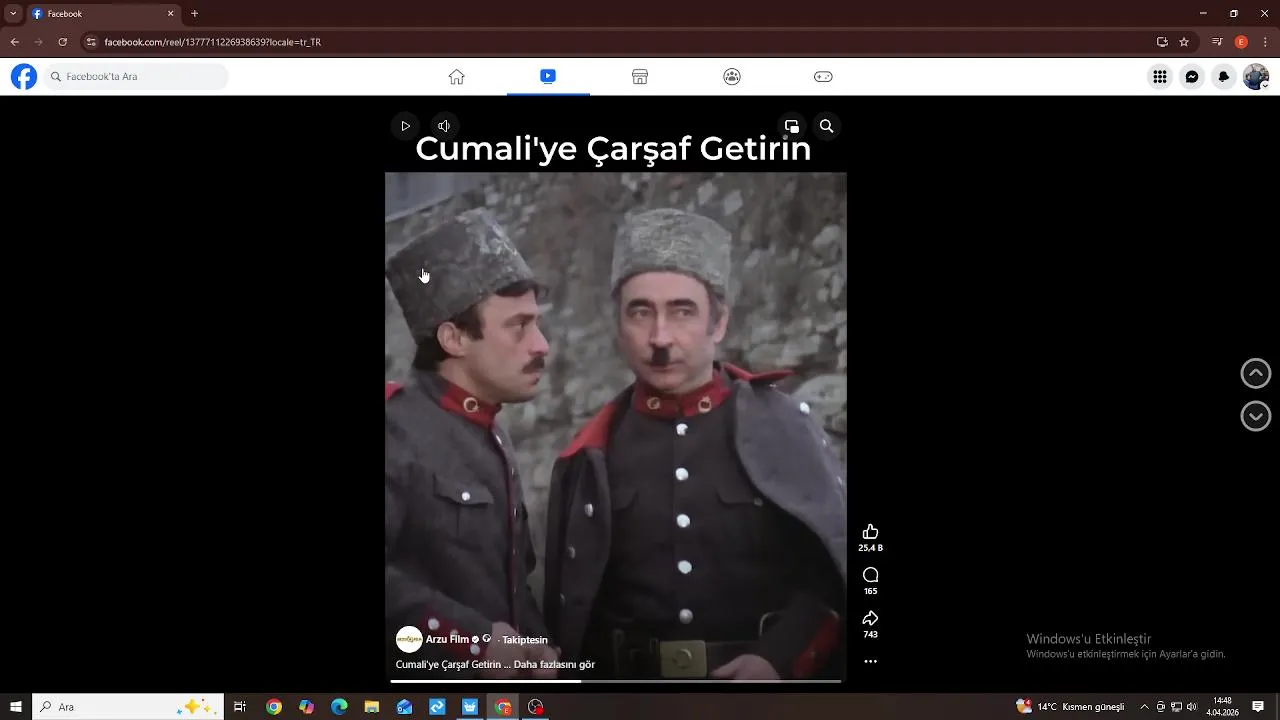Select the Facebook browser tab
Screen dimensions: 1280x720
coord(103,14)
